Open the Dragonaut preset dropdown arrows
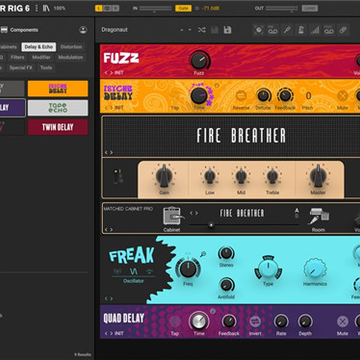 tap(186, 30)
